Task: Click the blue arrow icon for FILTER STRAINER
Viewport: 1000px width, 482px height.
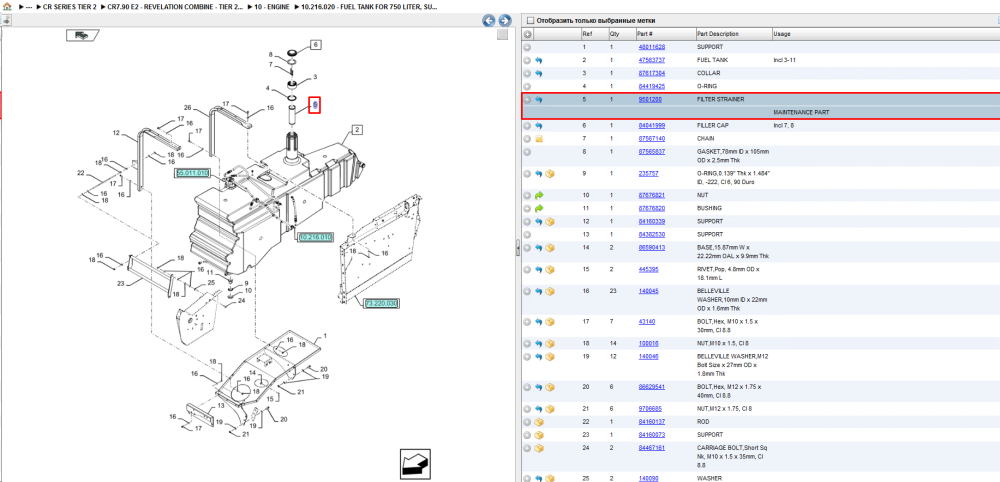Action: pos(538,99)
